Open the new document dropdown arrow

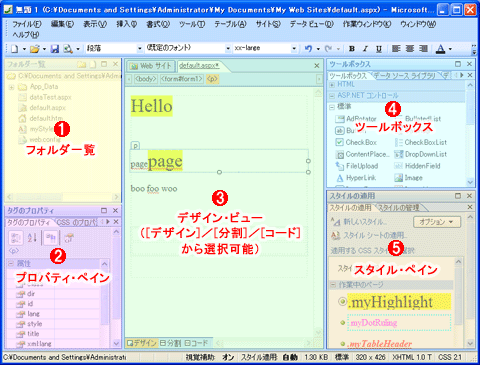click(24, 49)
